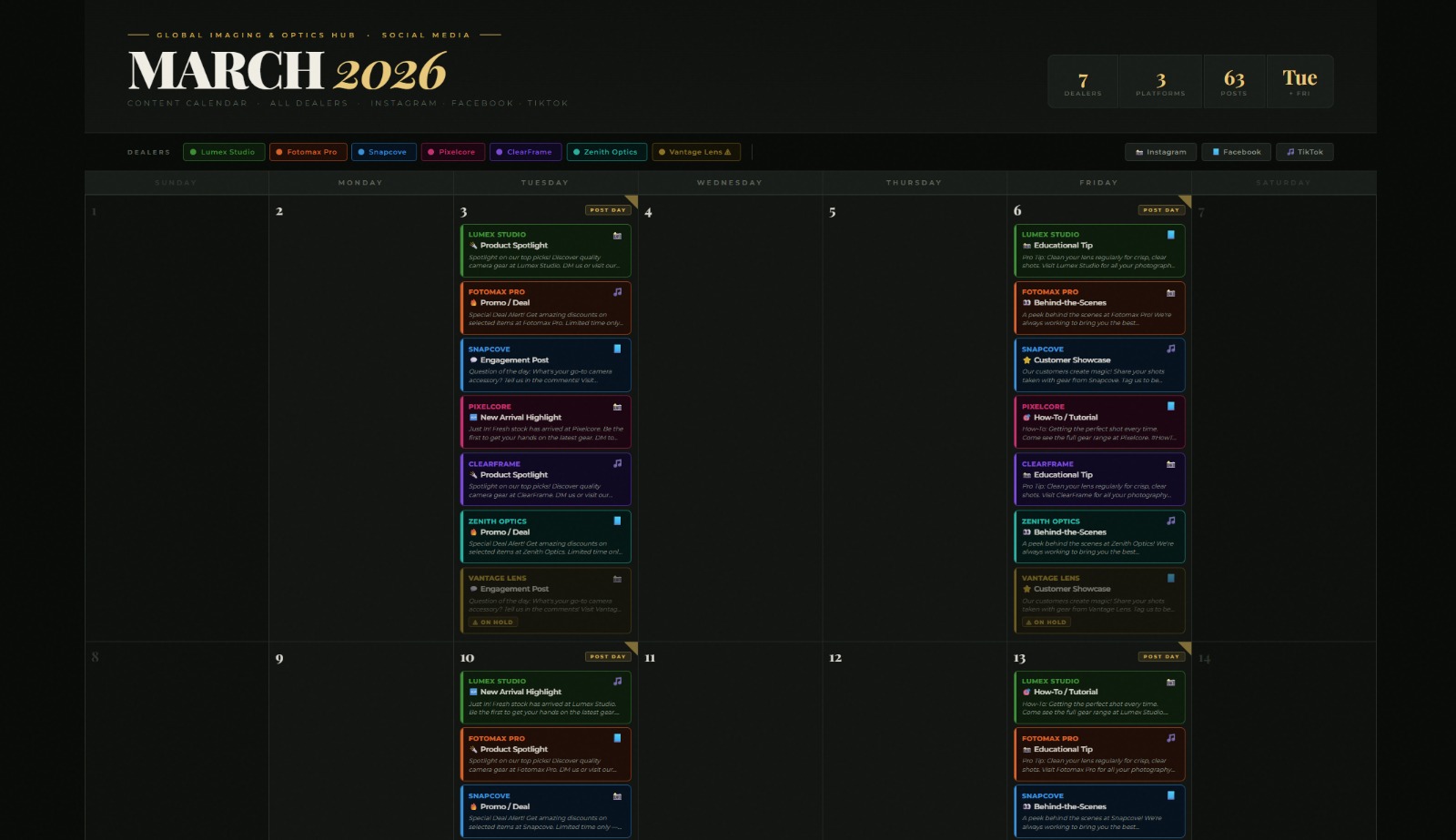Click the day number 11
The width and height of the screenshot is (1456, 840).
pyautogui.click(x=650, y=658)
